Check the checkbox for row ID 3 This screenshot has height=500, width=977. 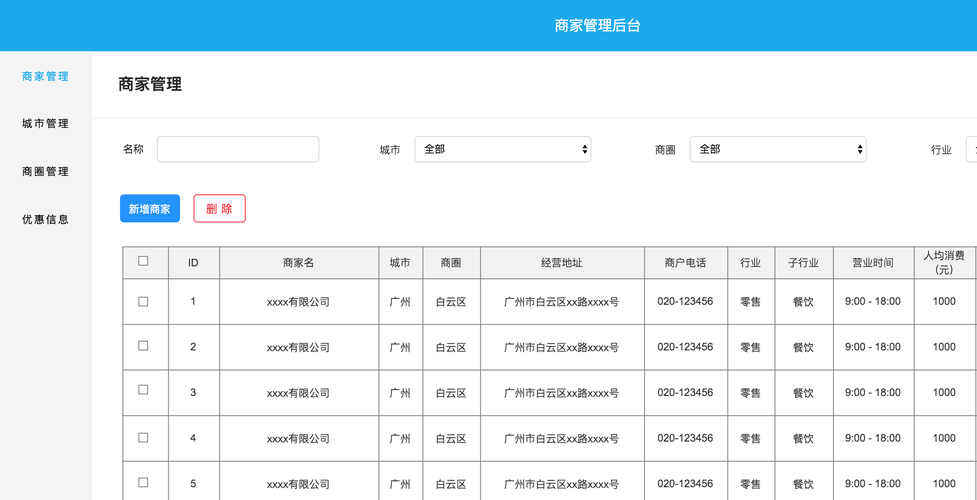click(143, 390)
